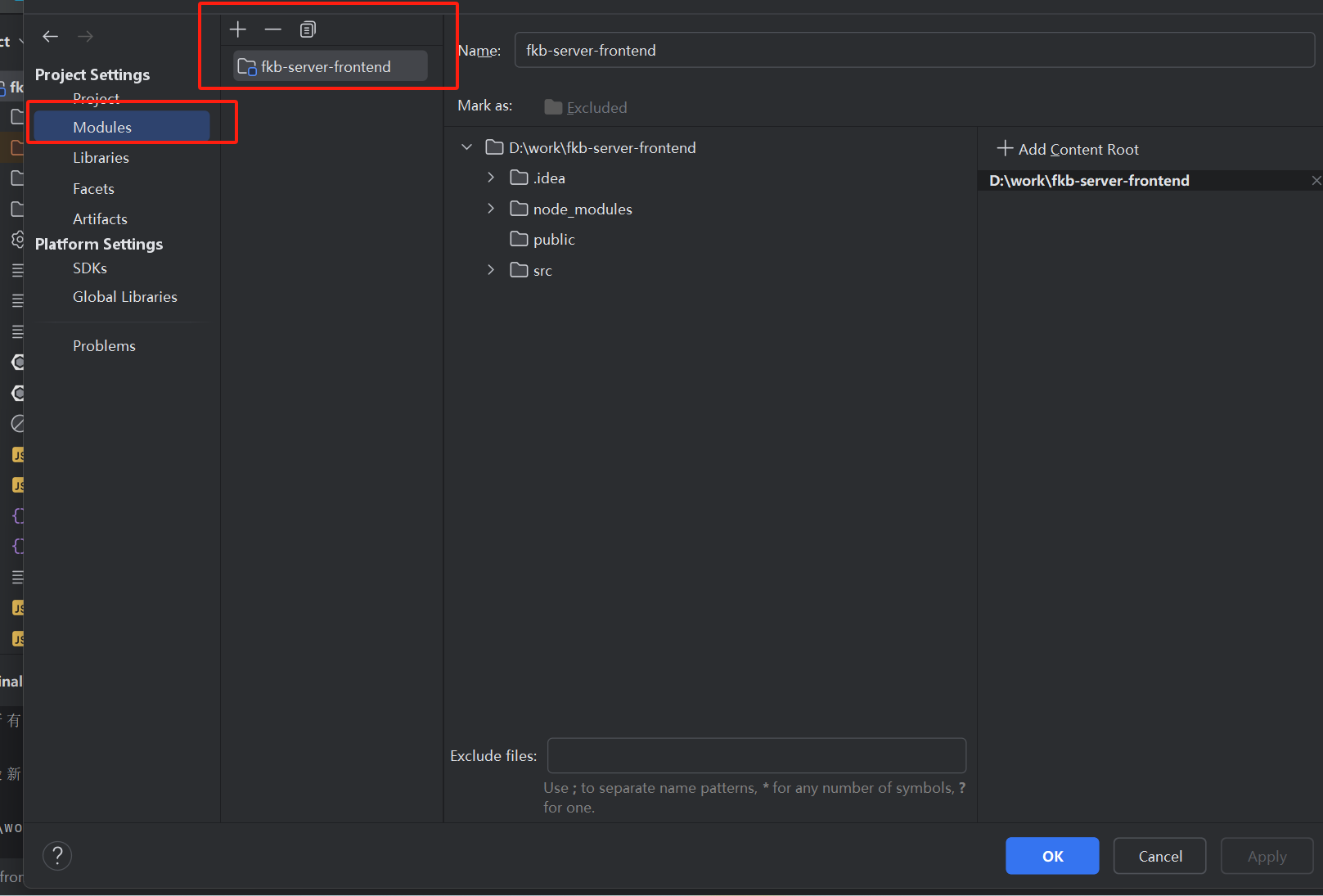Click the Exclude files input field
The height and width of the screenshot is (896, 1323).
coord(756,755)
